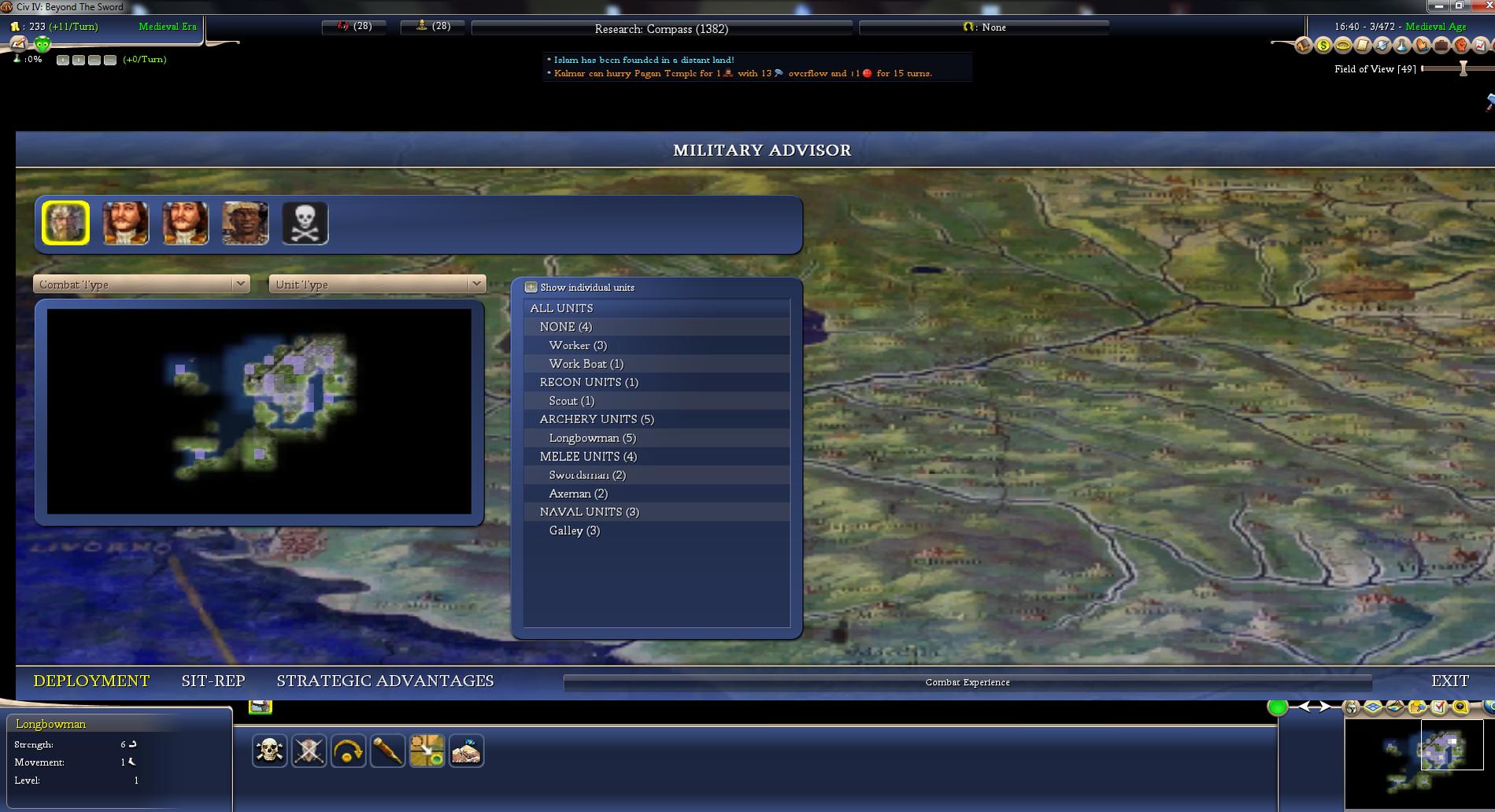Toggle the grid overlay button above minimap
This screenshot has height=812, width=1495.
point(1373,707)
